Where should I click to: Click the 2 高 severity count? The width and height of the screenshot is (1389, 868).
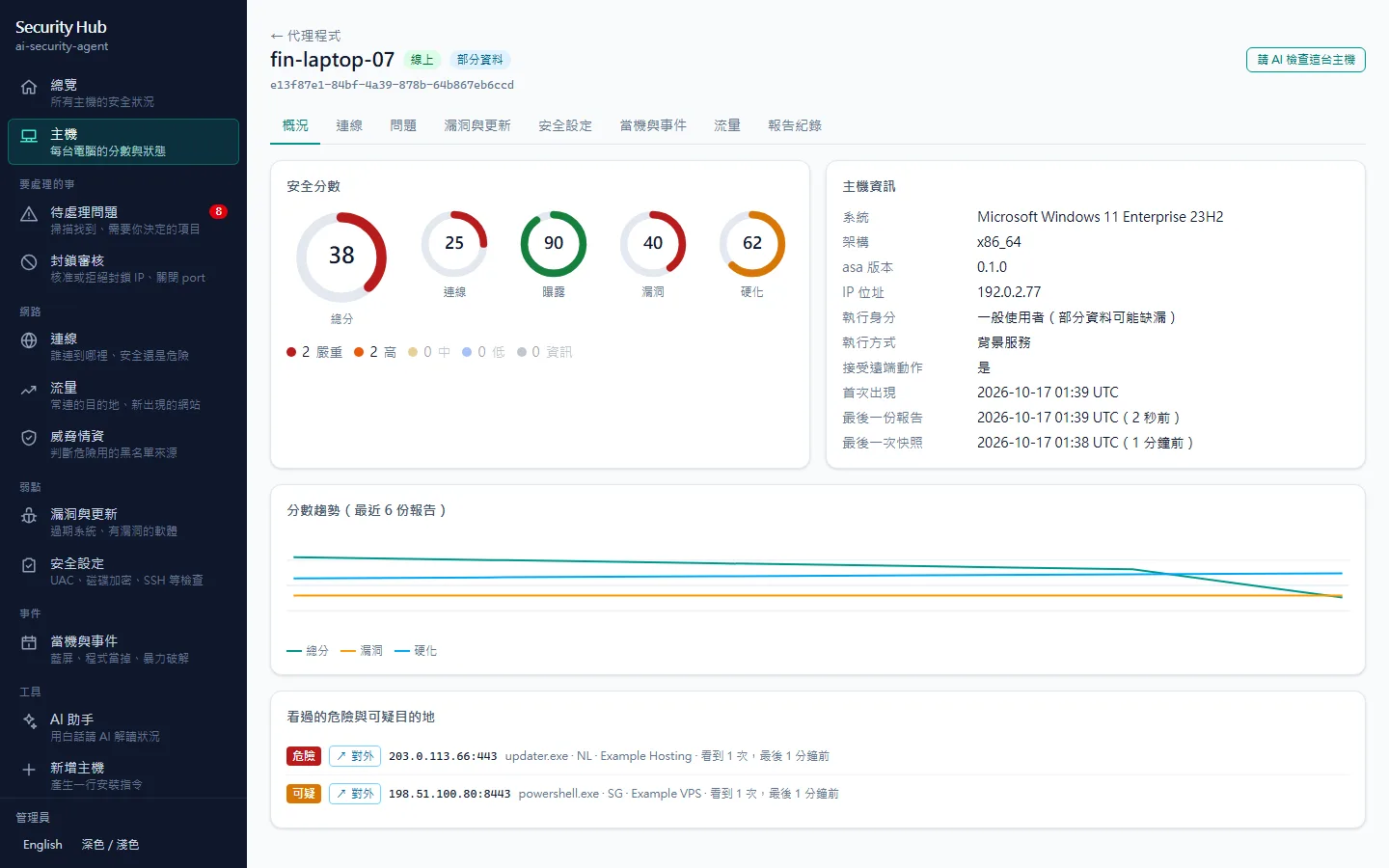pyautogui.click(x=375, y=352)
